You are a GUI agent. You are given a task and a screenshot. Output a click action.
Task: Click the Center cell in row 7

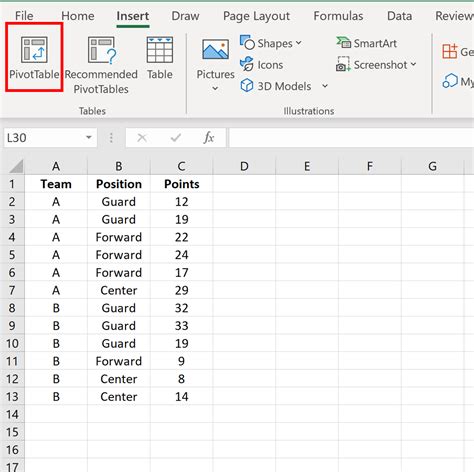119,290
